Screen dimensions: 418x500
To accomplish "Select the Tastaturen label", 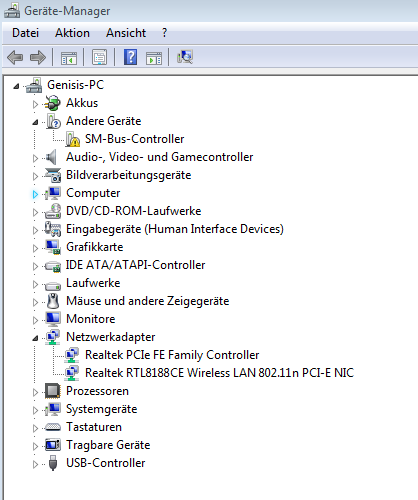I will pyautogui.click(x=94, y=427).
